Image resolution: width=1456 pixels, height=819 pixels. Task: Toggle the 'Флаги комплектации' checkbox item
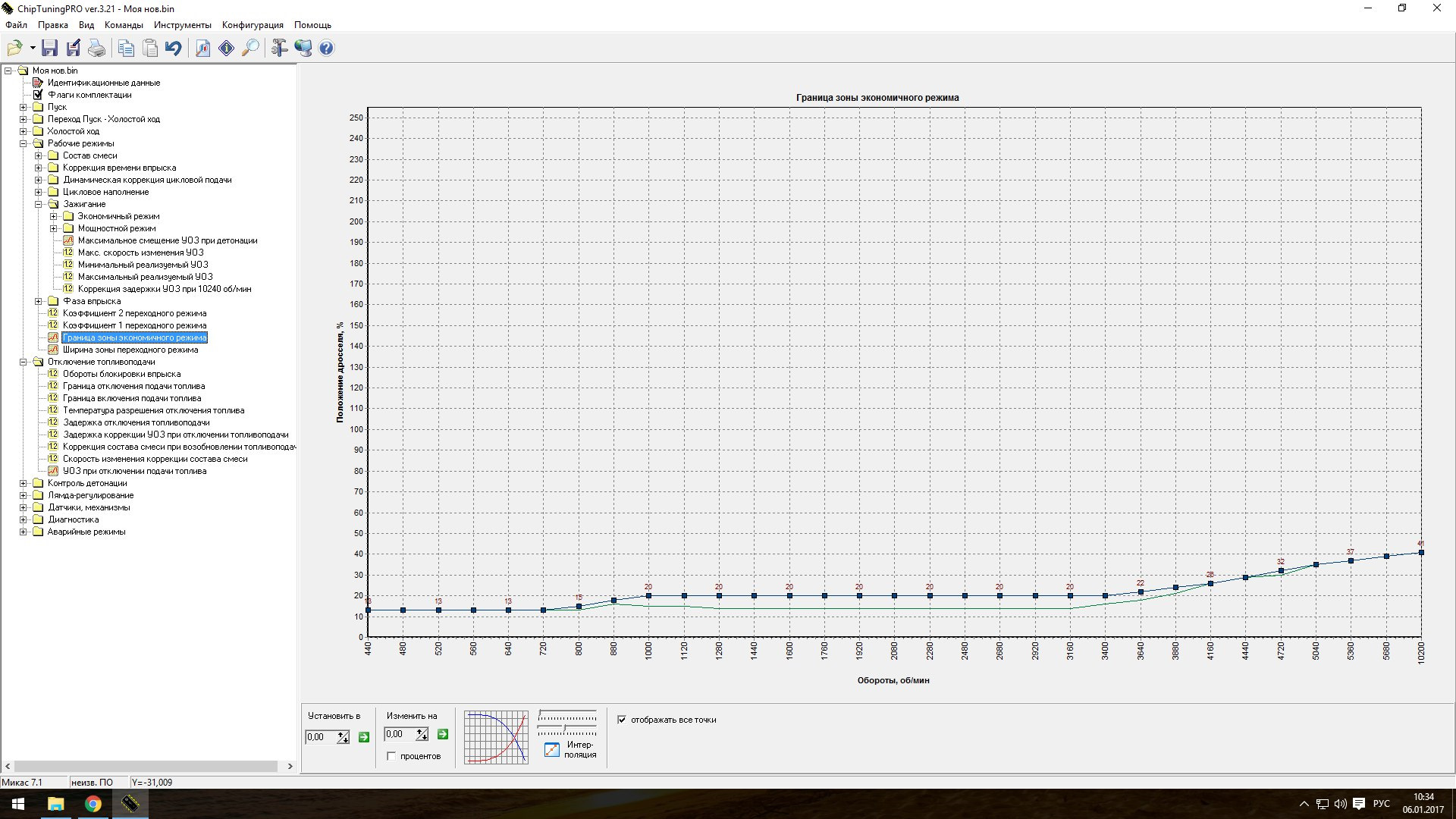pos(38,95)
